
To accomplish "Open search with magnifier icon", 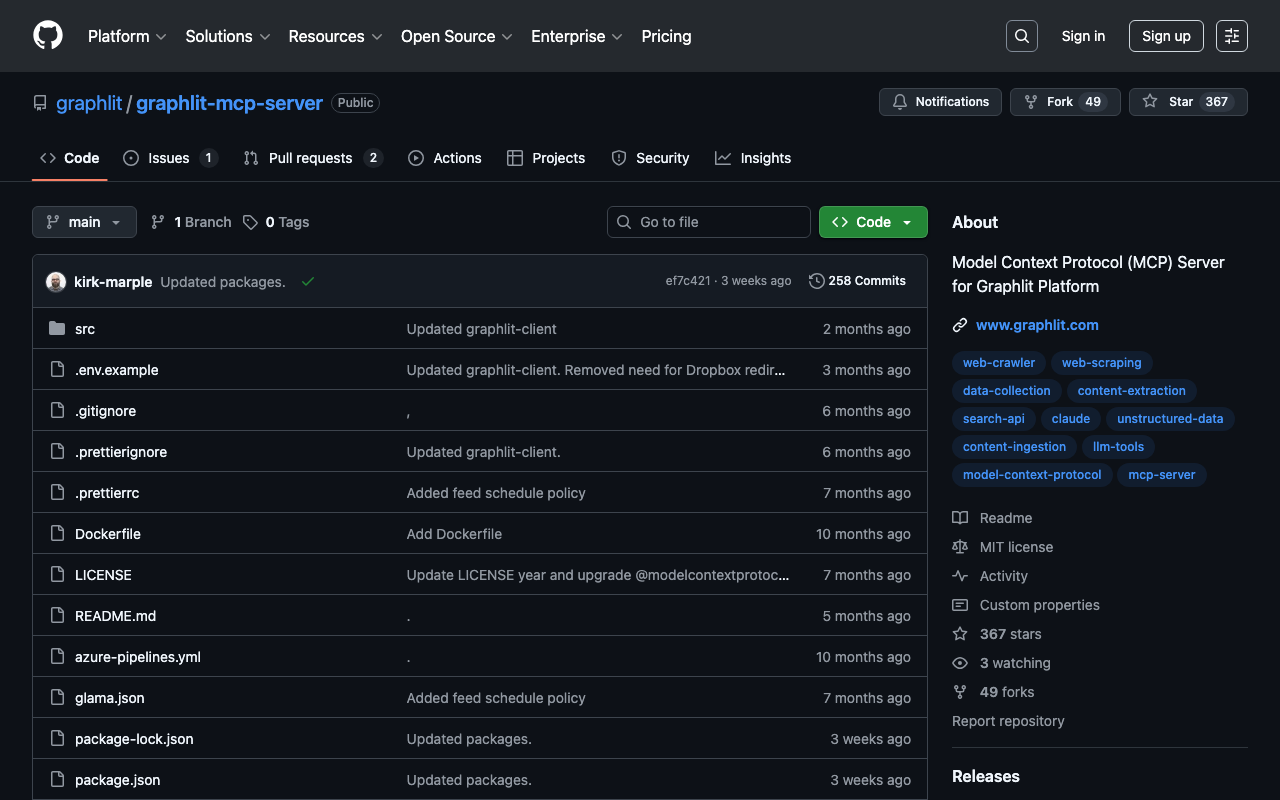I will click(1021, 36).
